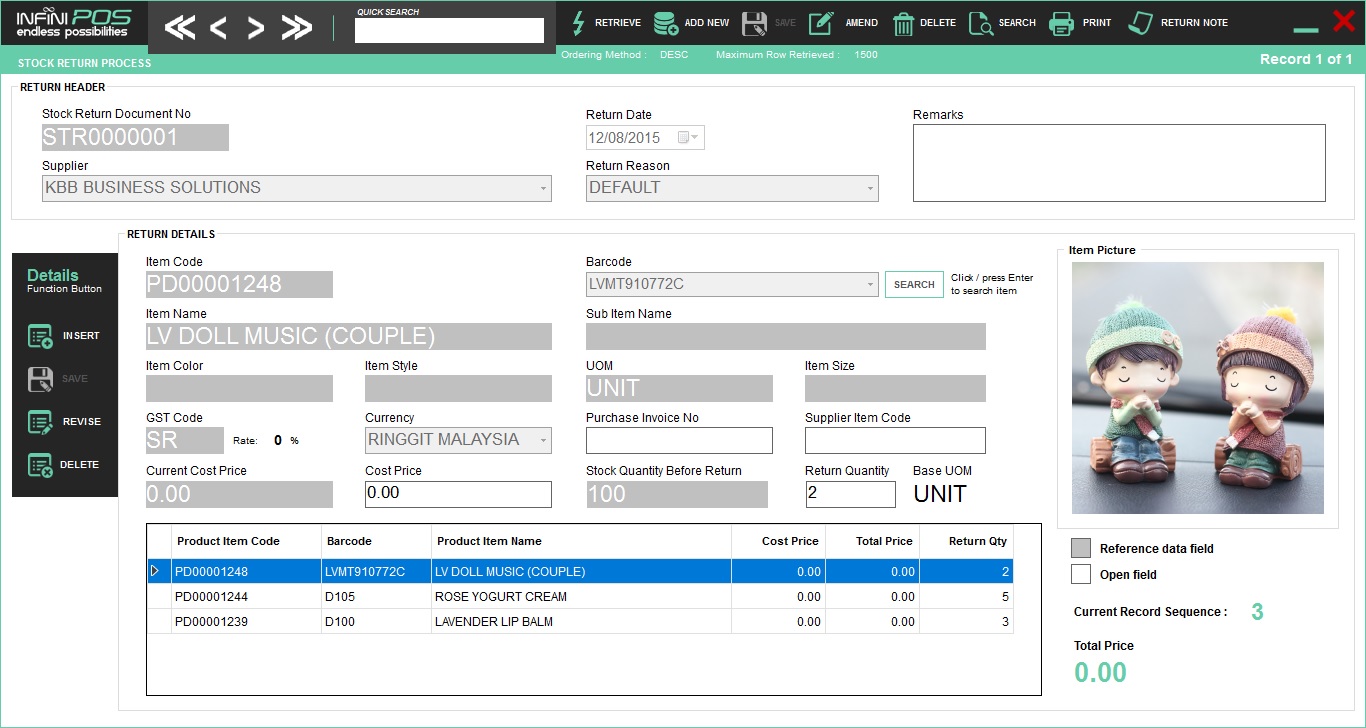Click the LV Doll item picture
Viewport: 1366px width, 728px height.
1197,388
